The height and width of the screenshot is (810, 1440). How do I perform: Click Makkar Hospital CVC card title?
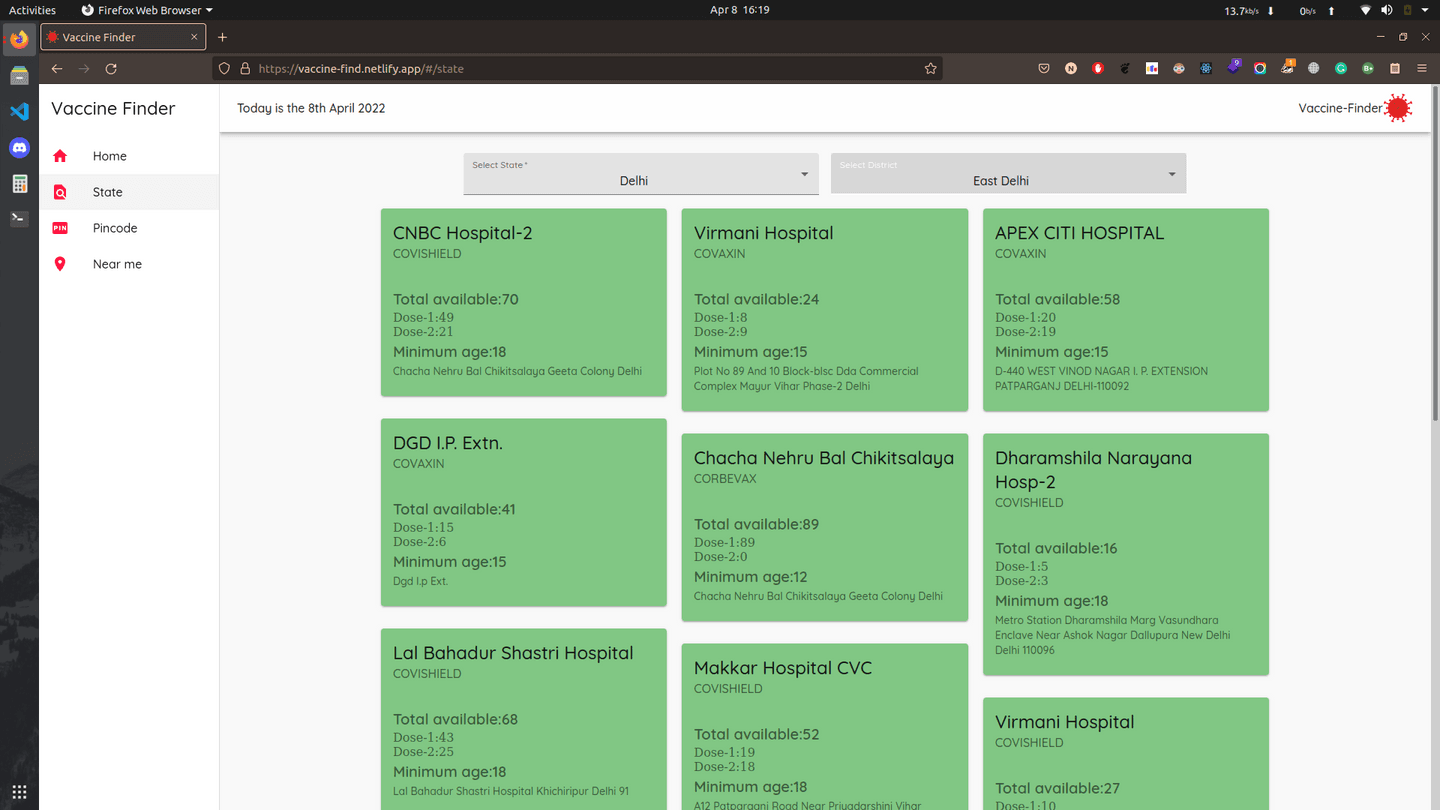click(x=783, y=668)
